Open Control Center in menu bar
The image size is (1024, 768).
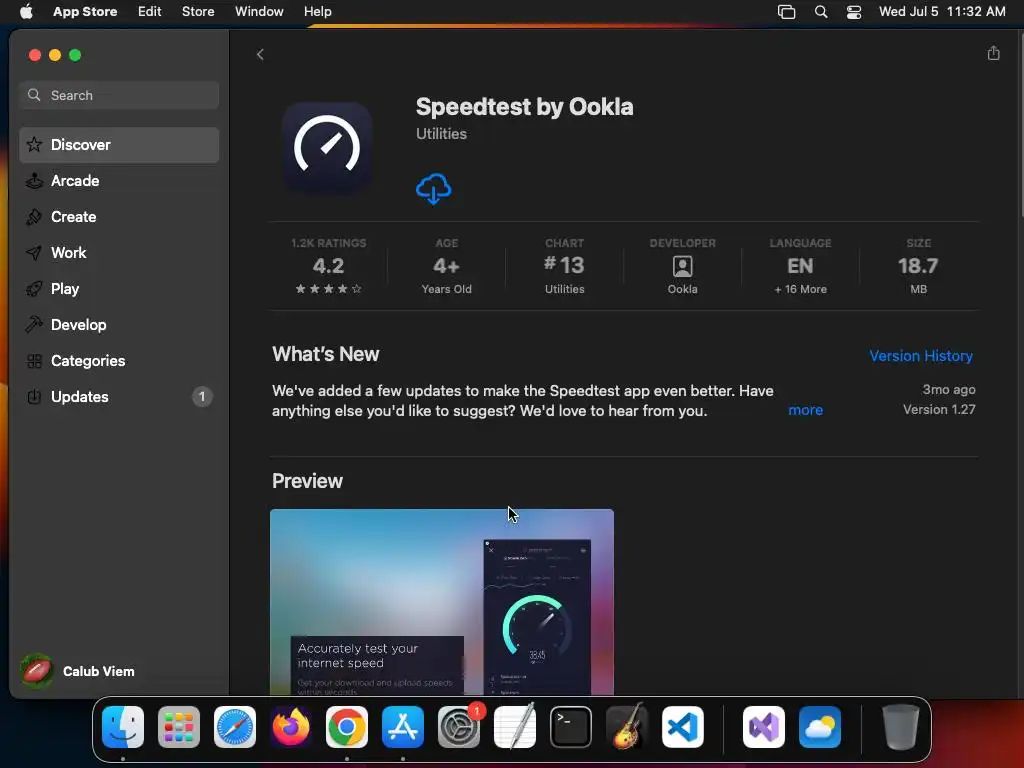click(854, 12)
